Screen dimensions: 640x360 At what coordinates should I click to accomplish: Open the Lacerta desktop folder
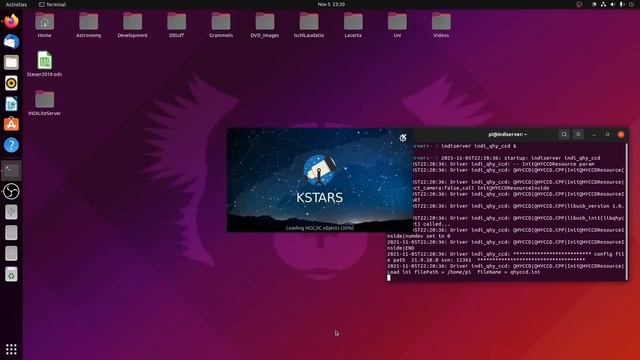[x=353, y=24]
